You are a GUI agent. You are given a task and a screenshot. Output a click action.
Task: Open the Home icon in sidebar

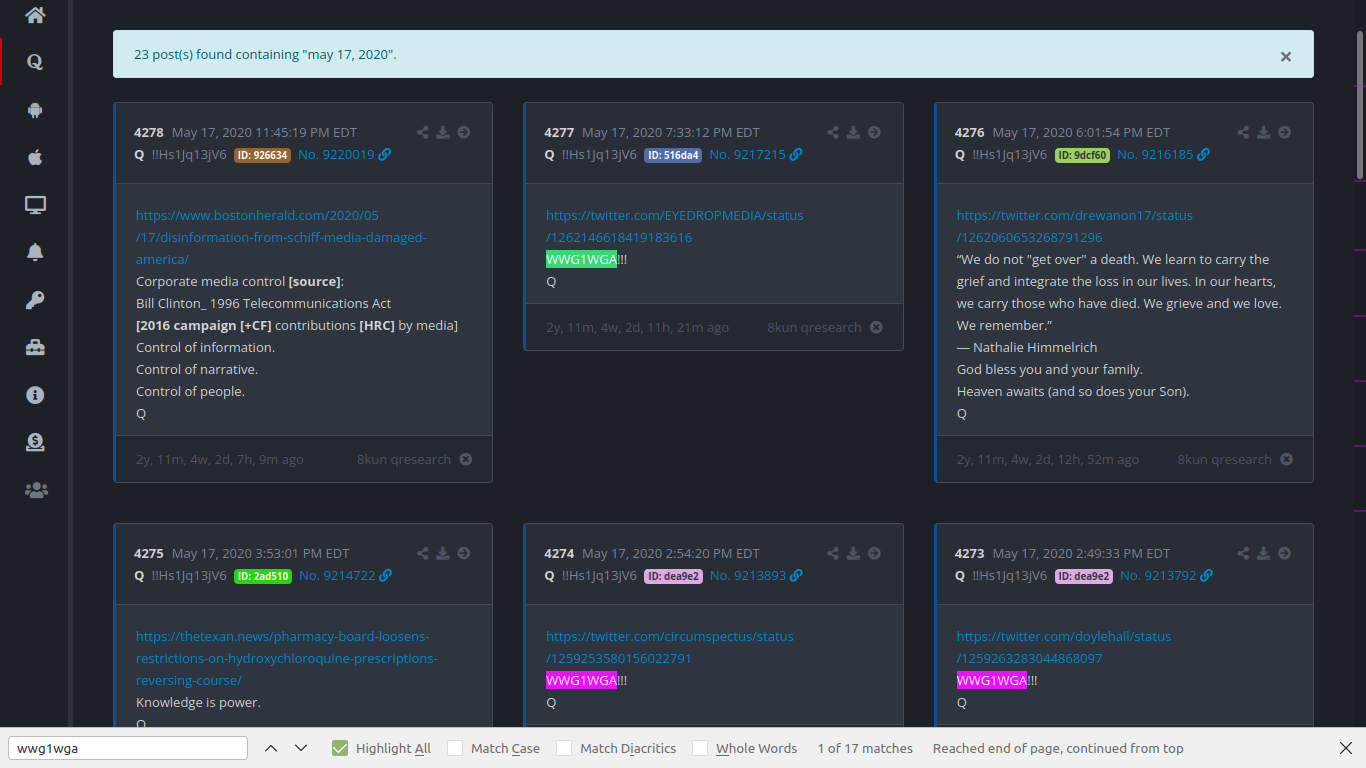35,15
